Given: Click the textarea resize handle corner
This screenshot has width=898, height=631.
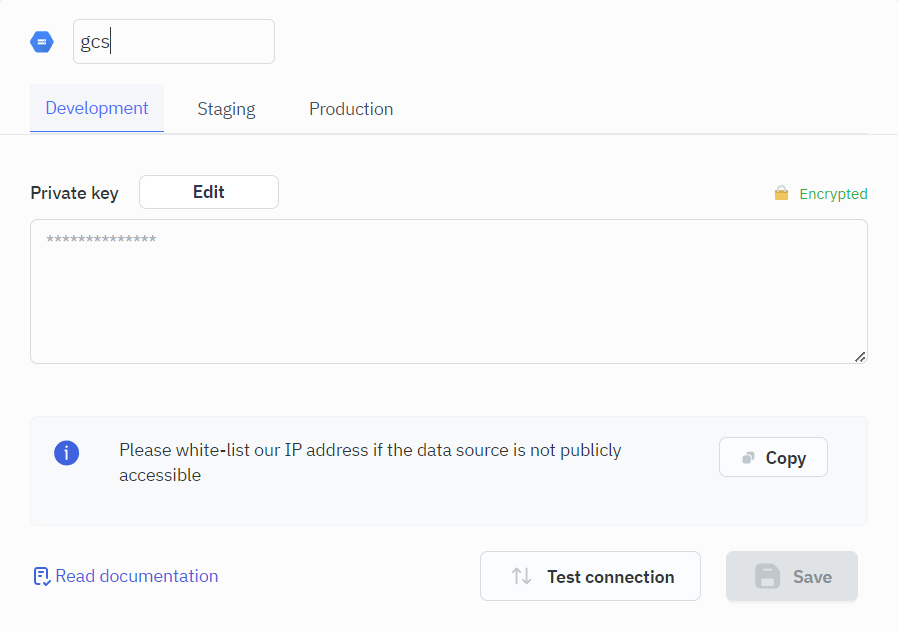Looking at the screenshot, I should (860, 356).
